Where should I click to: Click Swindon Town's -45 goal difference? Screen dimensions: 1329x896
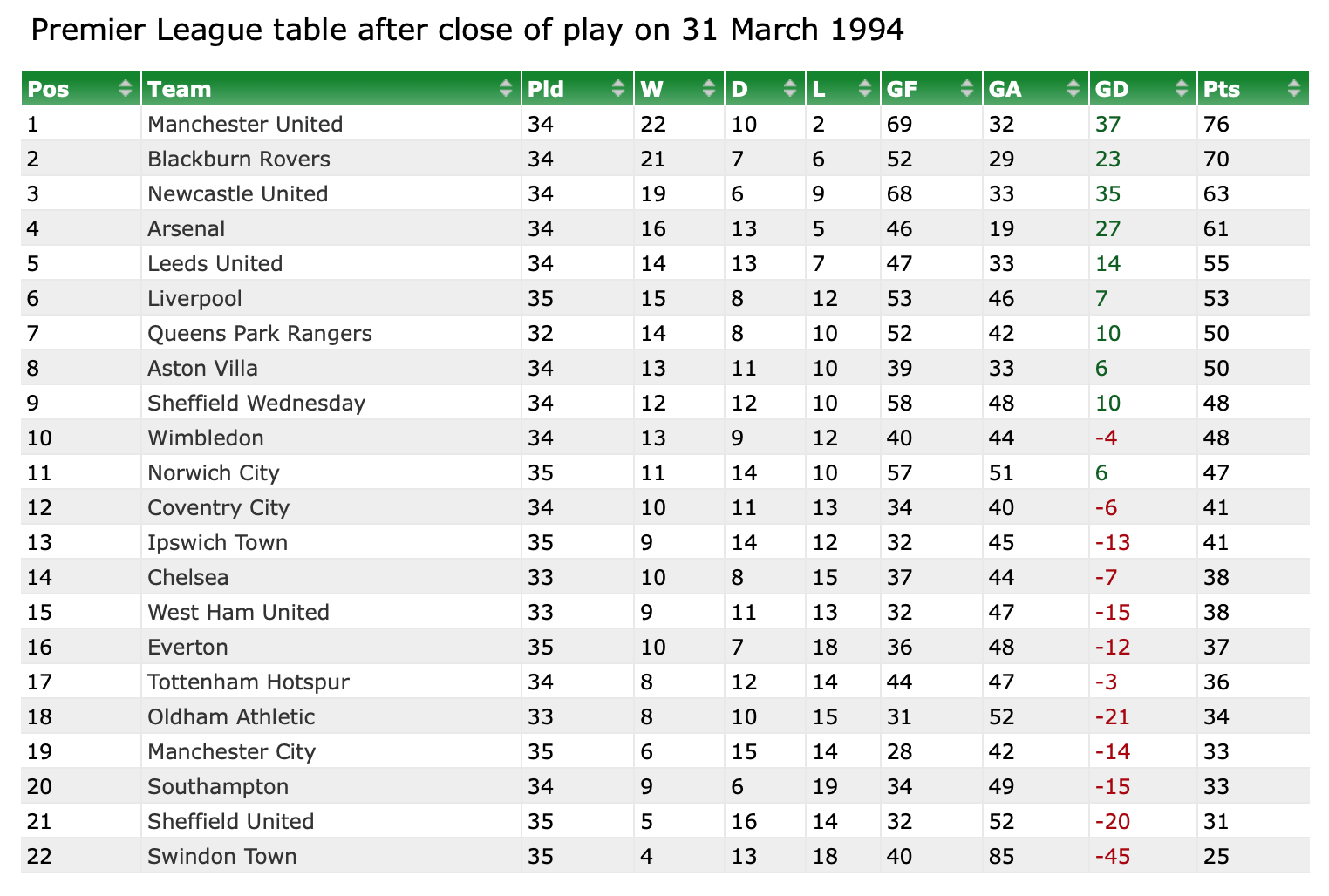(1113, 856)
